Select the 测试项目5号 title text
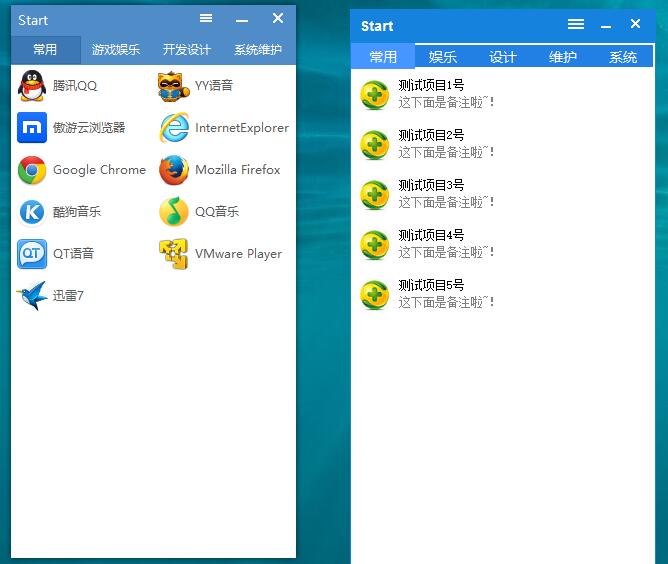This screenshot has height=564, width=668. point(431,285)
